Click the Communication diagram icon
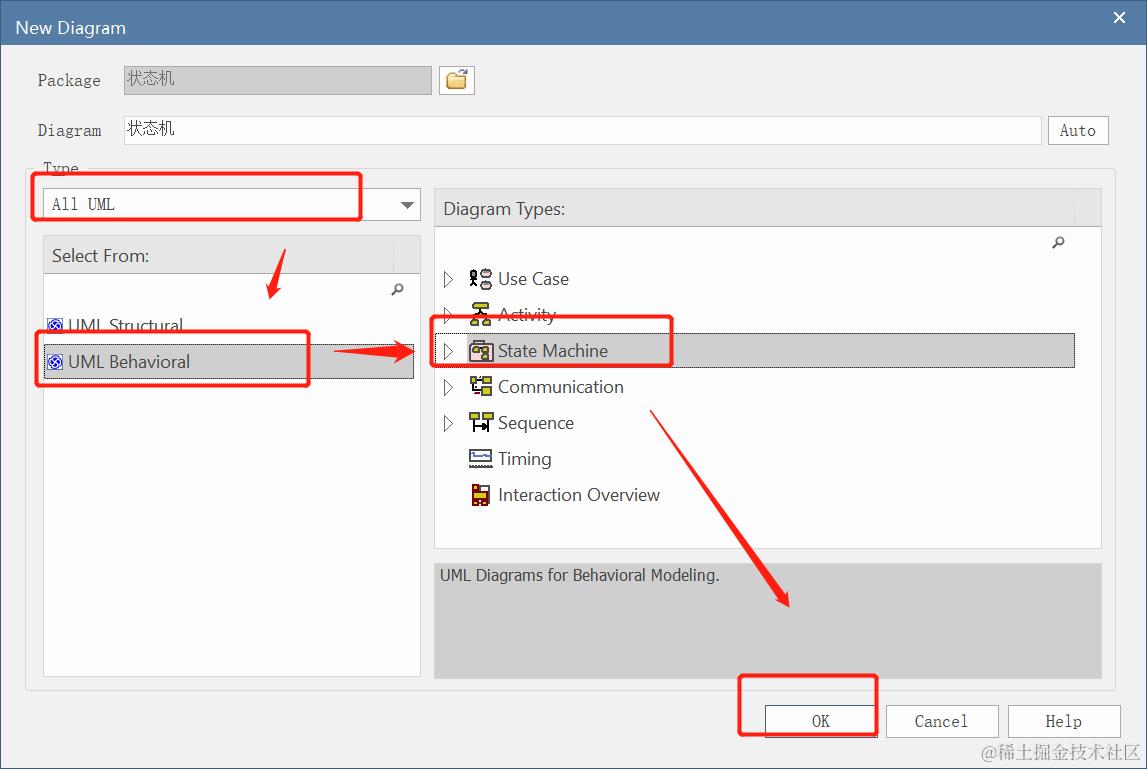This screenshot has height=769, width=1147. [x=481, y=386]
